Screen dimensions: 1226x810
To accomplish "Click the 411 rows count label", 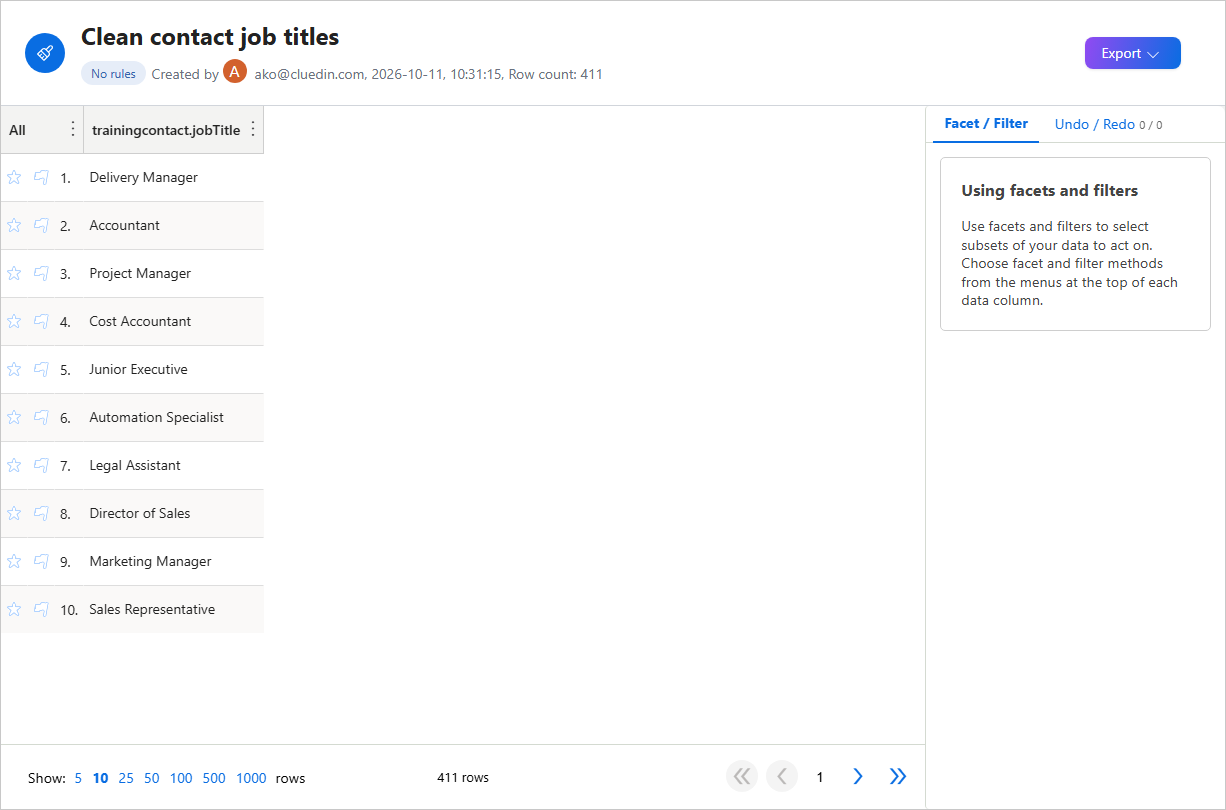I will pos(463,777).
